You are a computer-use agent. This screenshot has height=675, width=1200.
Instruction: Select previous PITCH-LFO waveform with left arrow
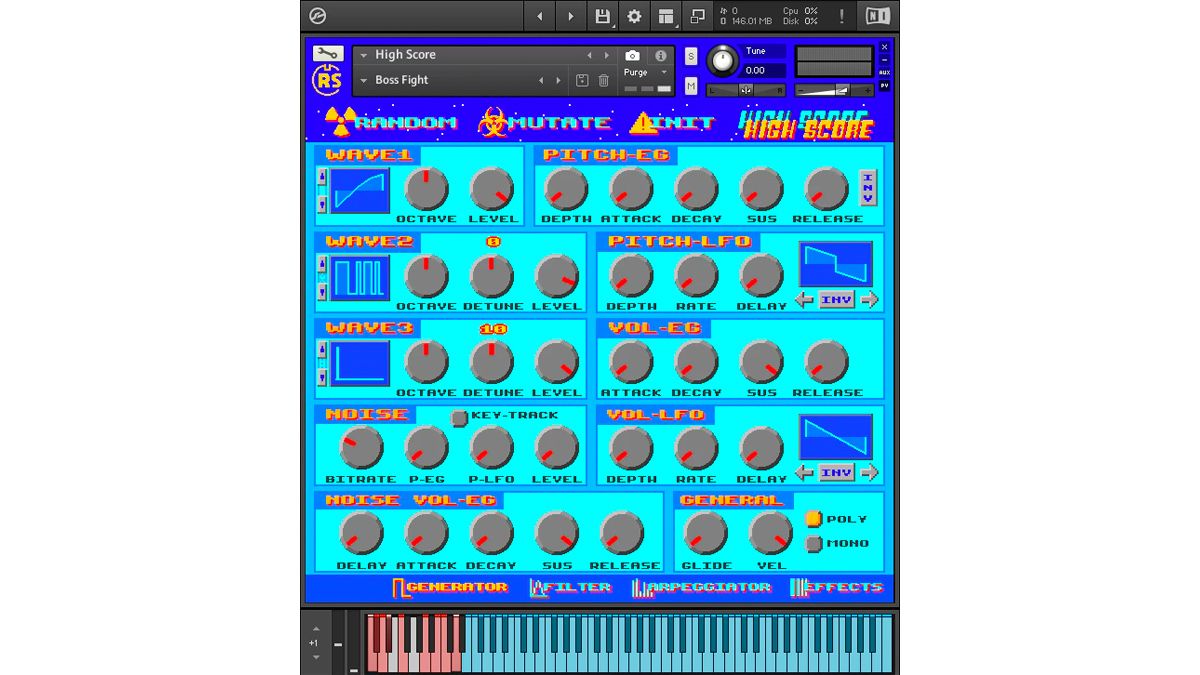[x=804, y=299]
